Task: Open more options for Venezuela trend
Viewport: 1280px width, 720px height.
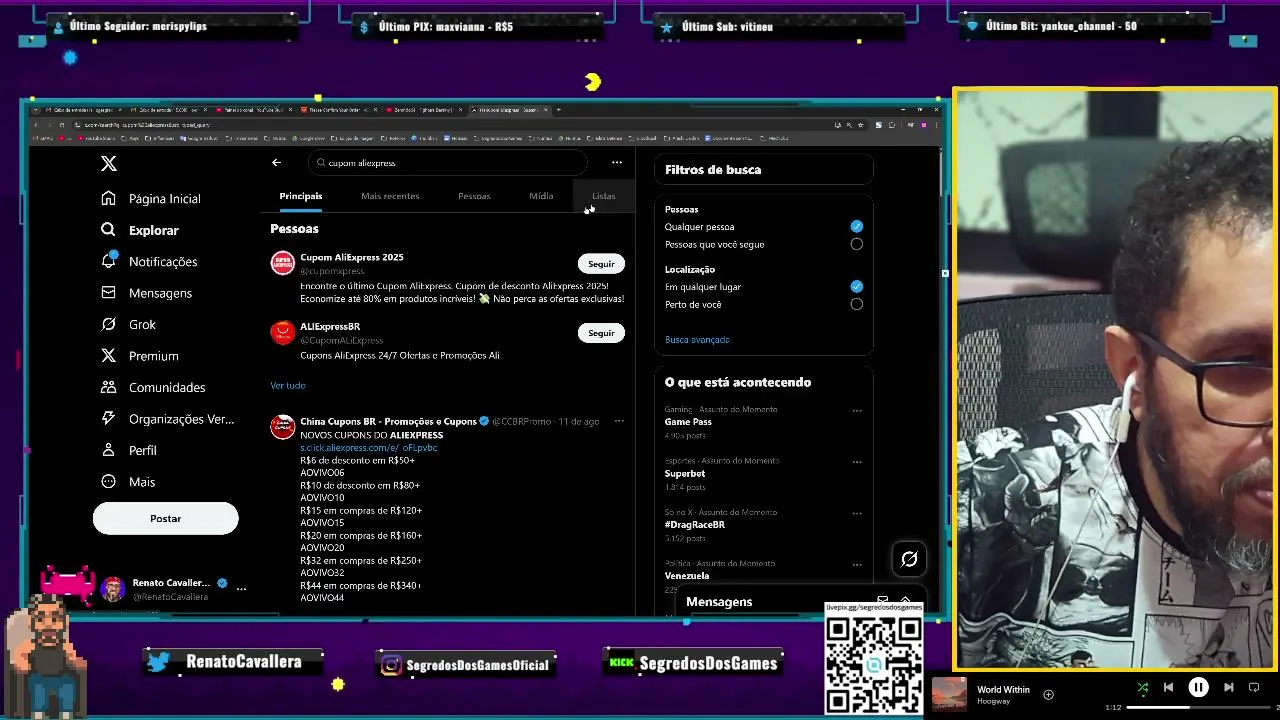Action: tap(857, 565)
